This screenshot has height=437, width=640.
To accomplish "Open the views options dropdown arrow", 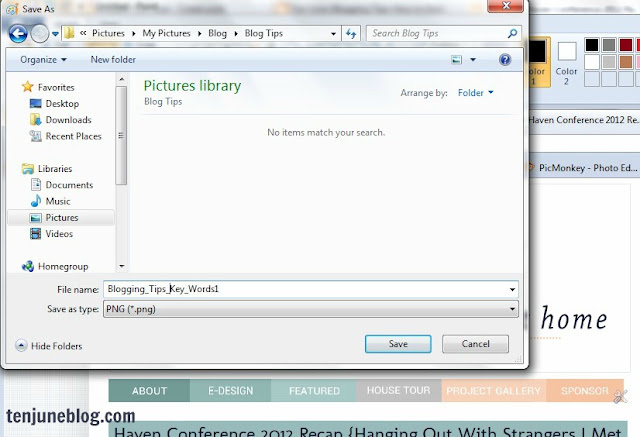I will click(x=473, y=60).
